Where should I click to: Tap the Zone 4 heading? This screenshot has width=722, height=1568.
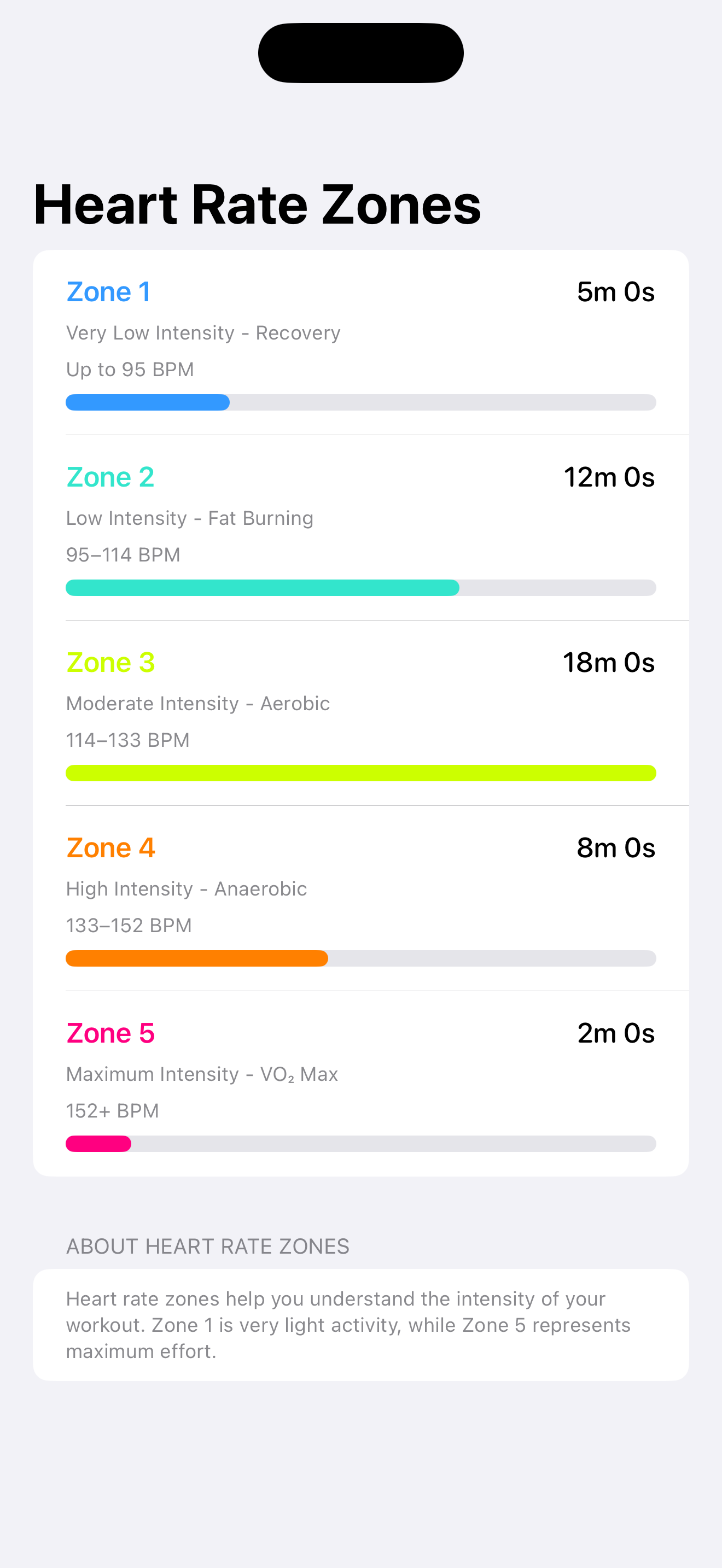point(111,848)
